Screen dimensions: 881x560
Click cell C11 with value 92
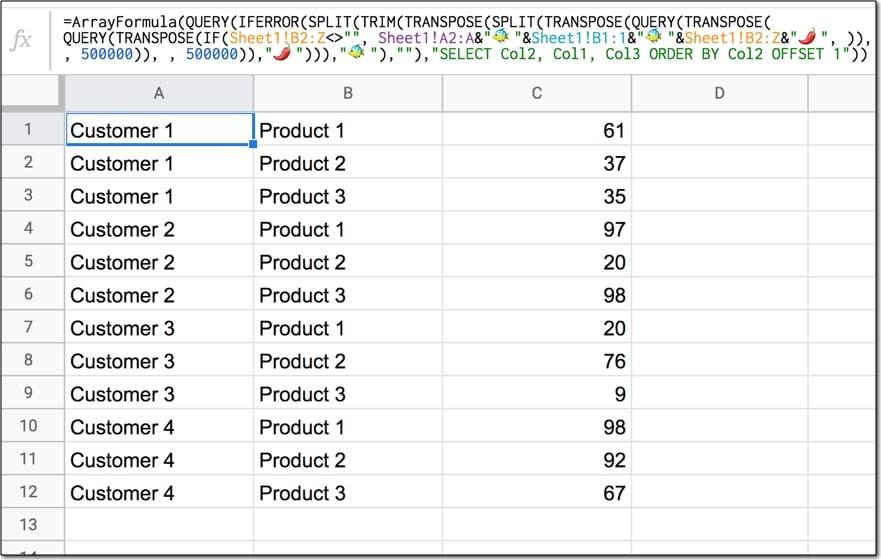(x=537, y=459)
